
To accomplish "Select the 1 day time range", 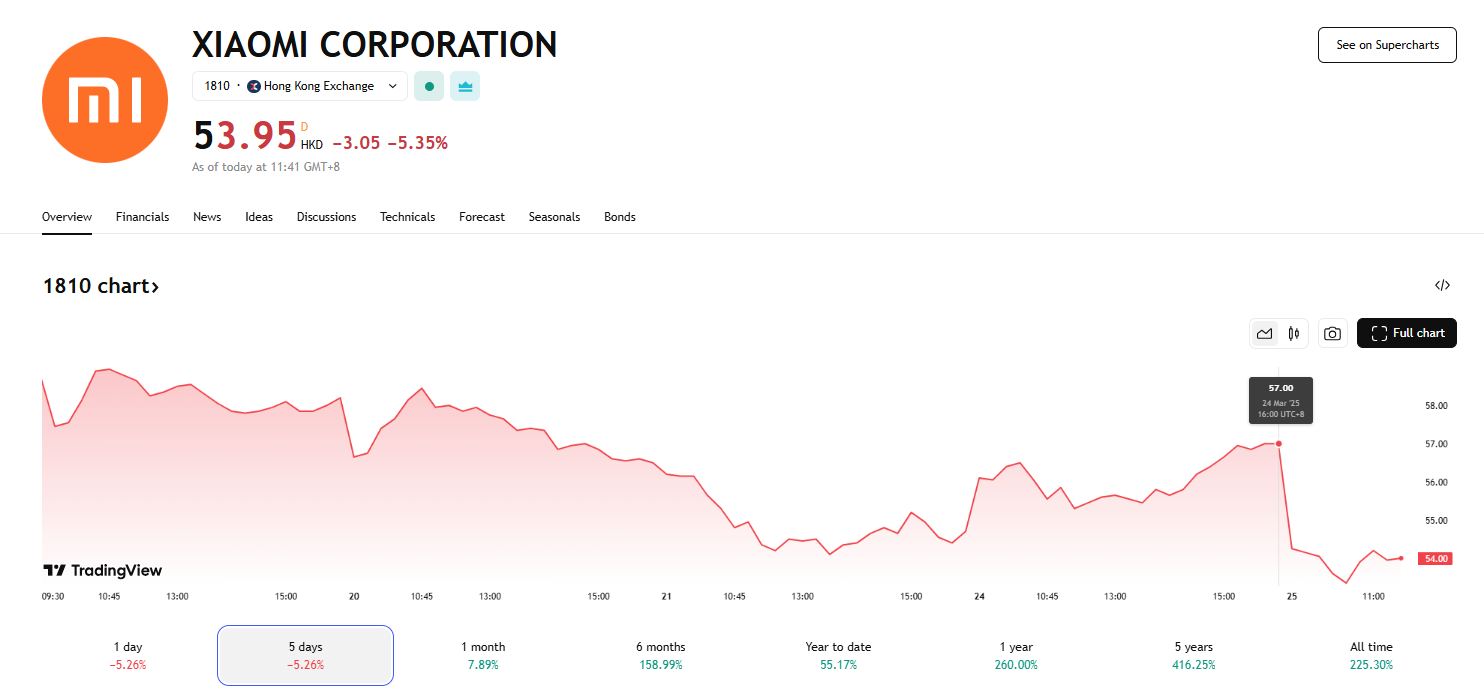I will (129, 655).
